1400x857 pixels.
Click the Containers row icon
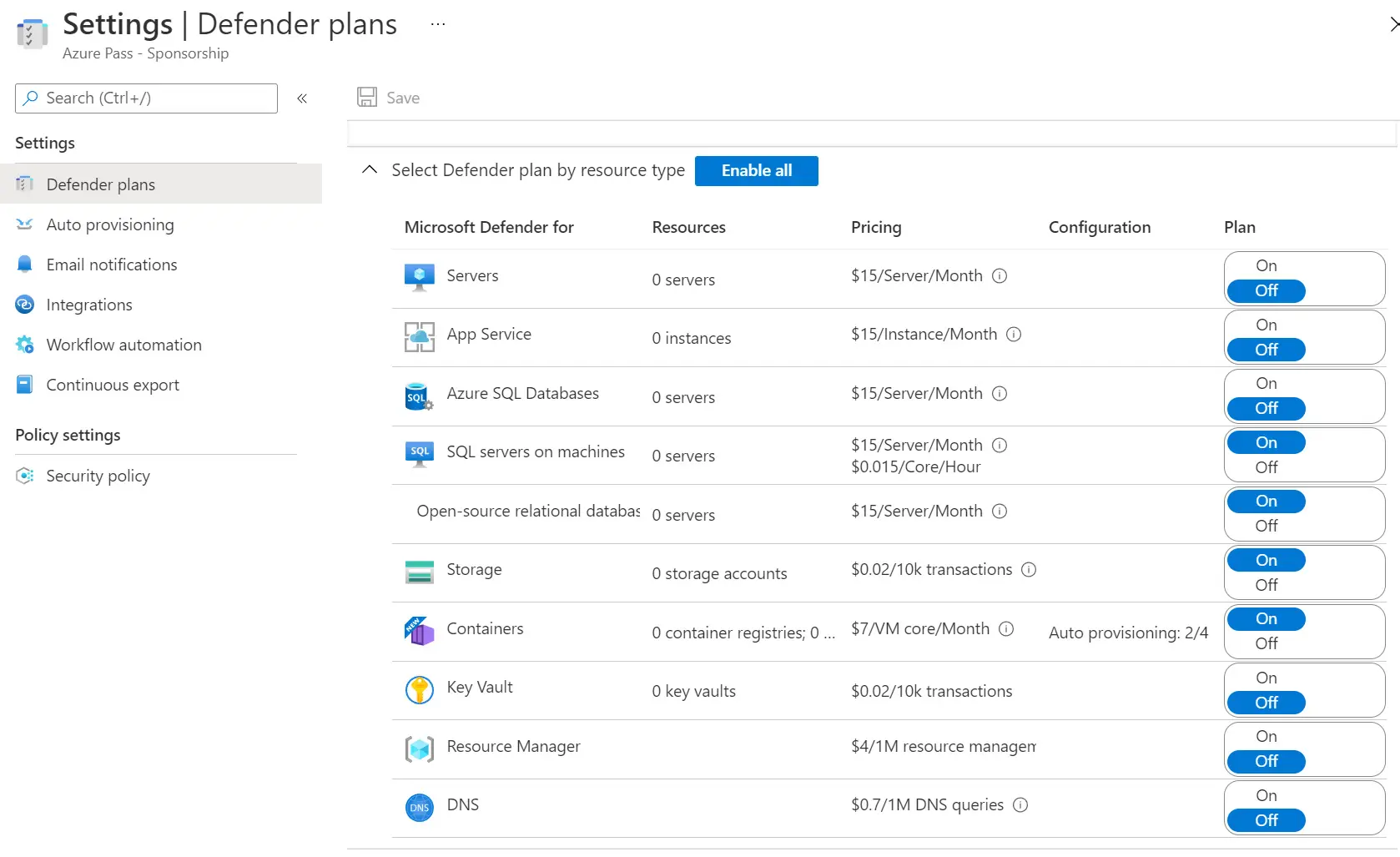pos(420,631)
